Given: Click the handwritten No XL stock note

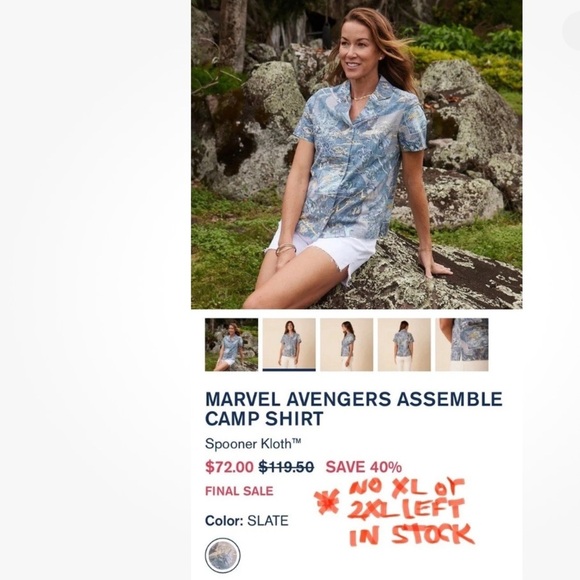Looking at the screenshot, I should click(411, 512).
